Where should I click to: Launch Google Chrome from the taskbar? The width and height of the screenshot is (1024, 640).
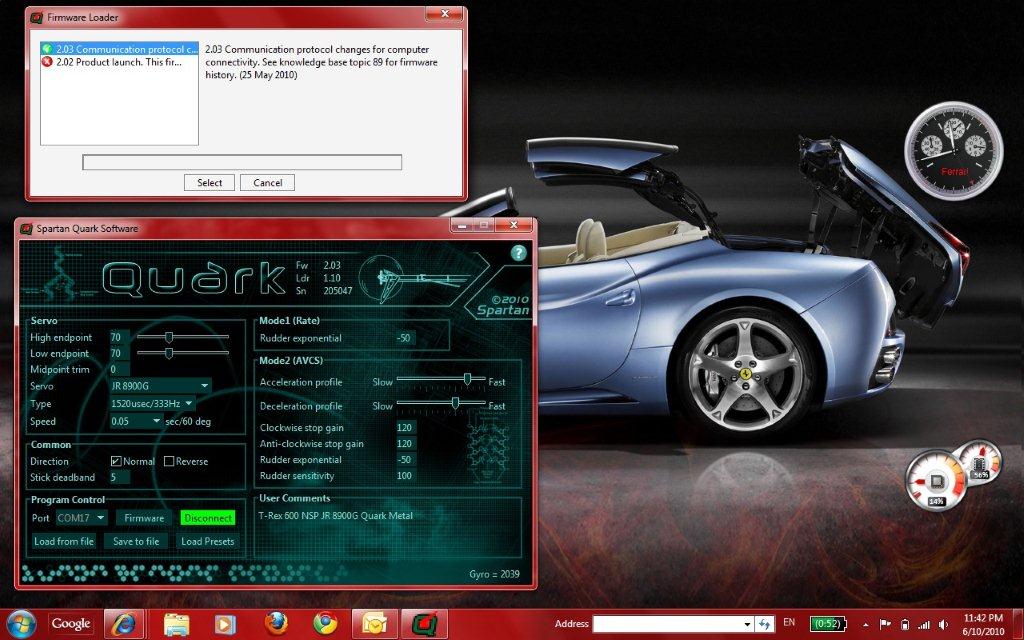click(325, 624)
